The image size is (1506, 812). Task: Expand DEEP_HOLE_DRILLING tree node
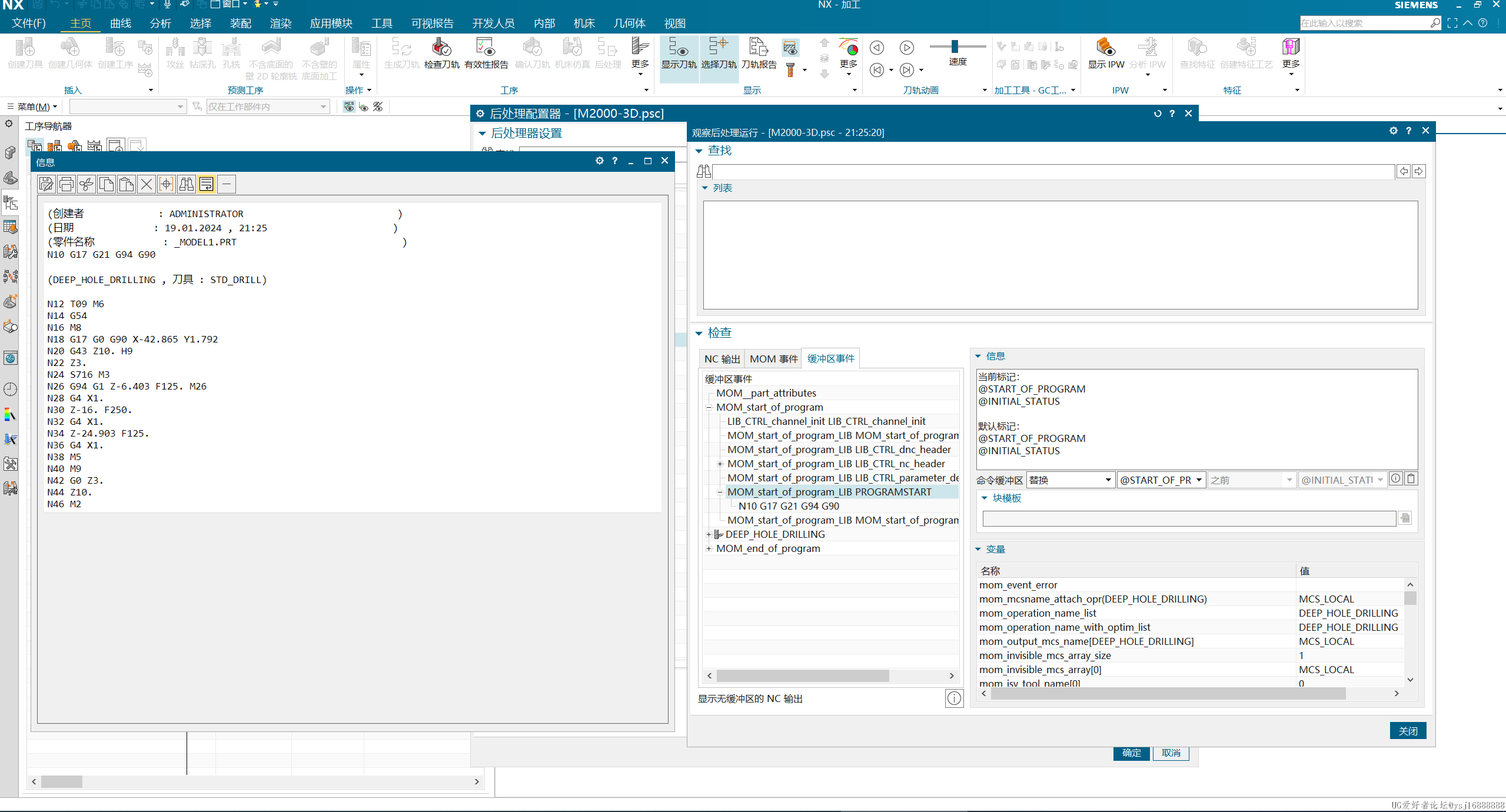pyautogui.click(x=709, y=534)
